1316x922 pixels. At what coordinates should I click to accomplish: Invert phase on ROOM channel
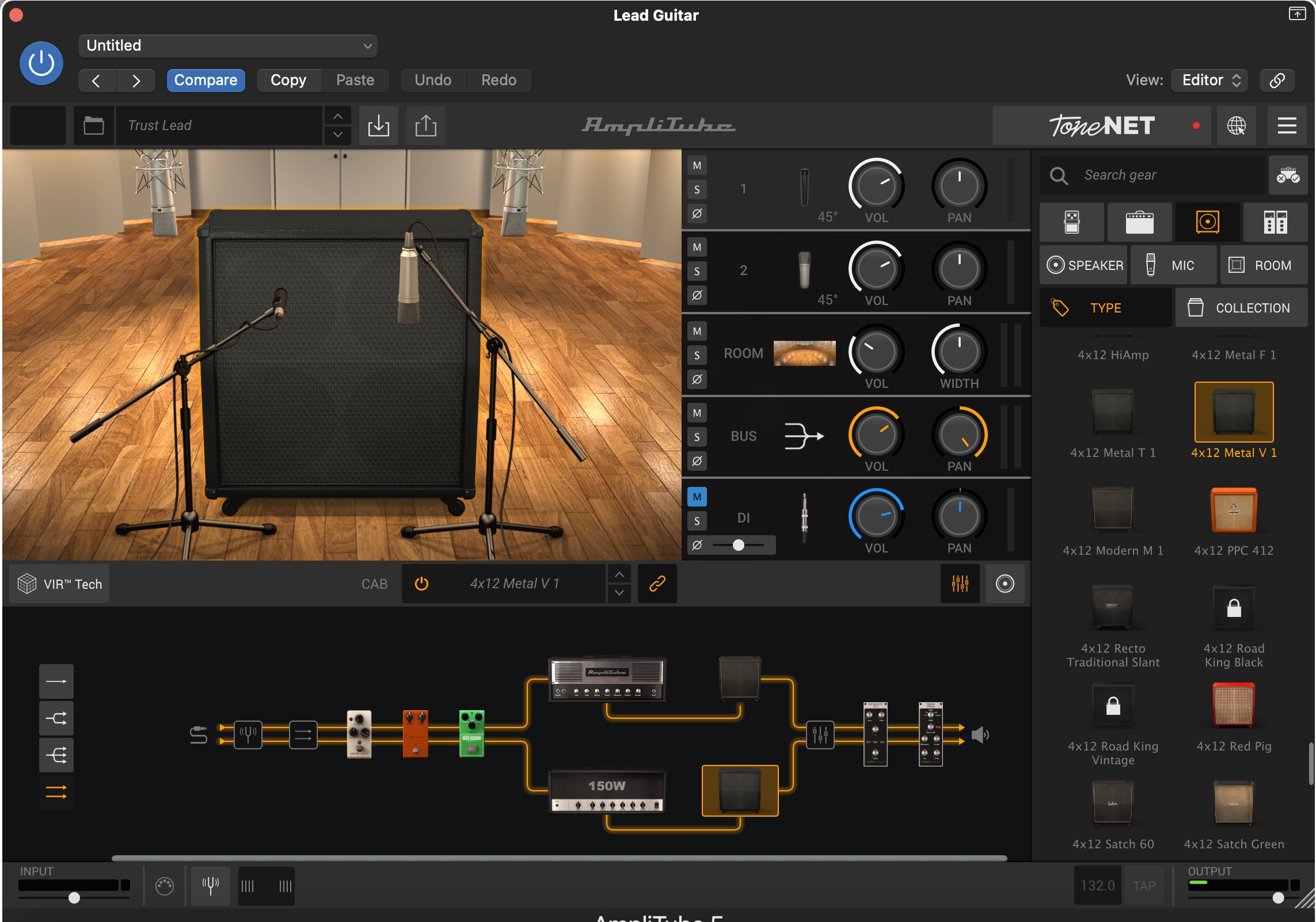tap(697, 379)
